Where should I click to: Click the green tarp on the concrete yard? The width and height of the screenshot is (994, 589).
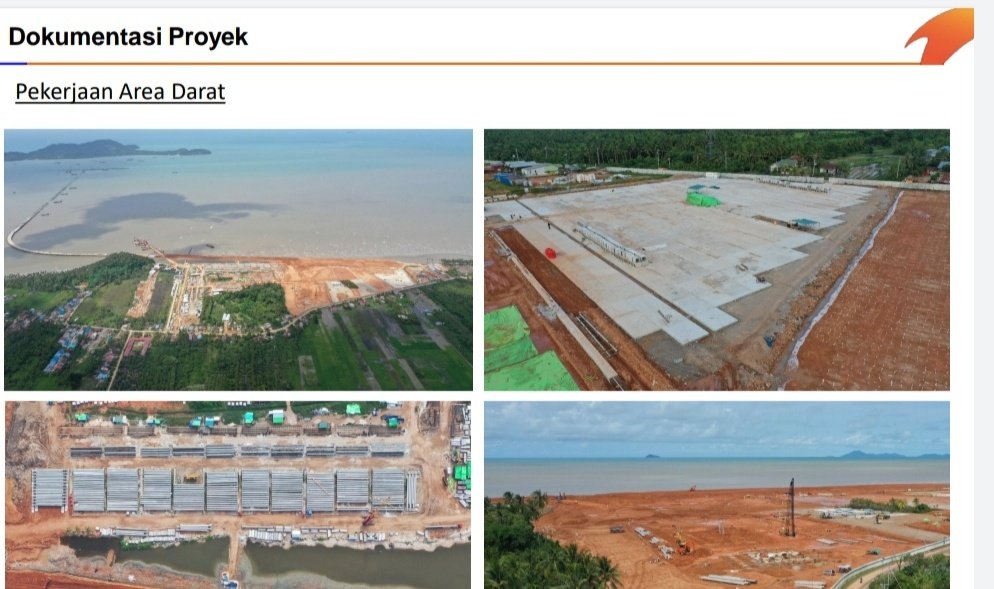click(702, 199)
